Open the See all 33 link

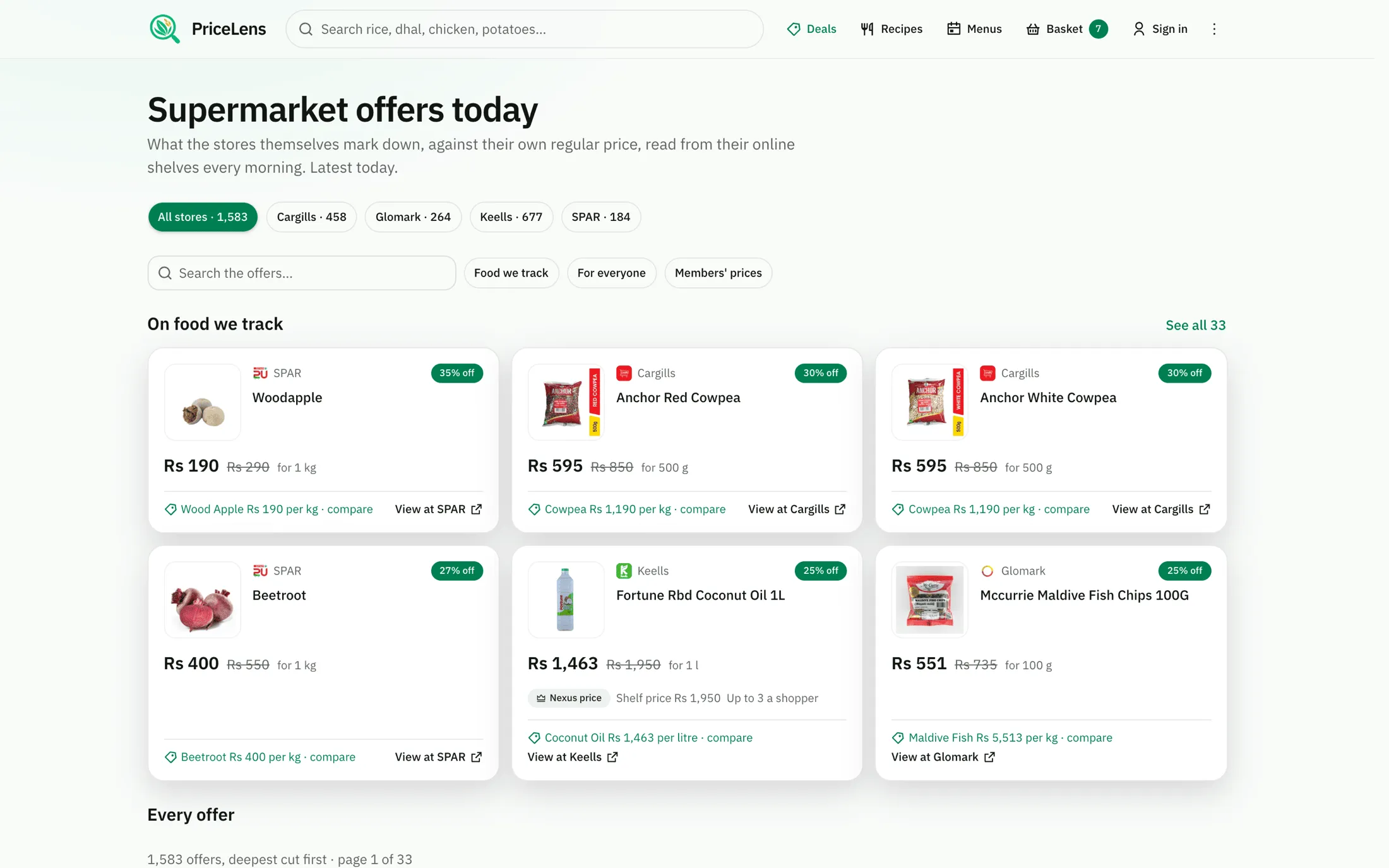1195,325
